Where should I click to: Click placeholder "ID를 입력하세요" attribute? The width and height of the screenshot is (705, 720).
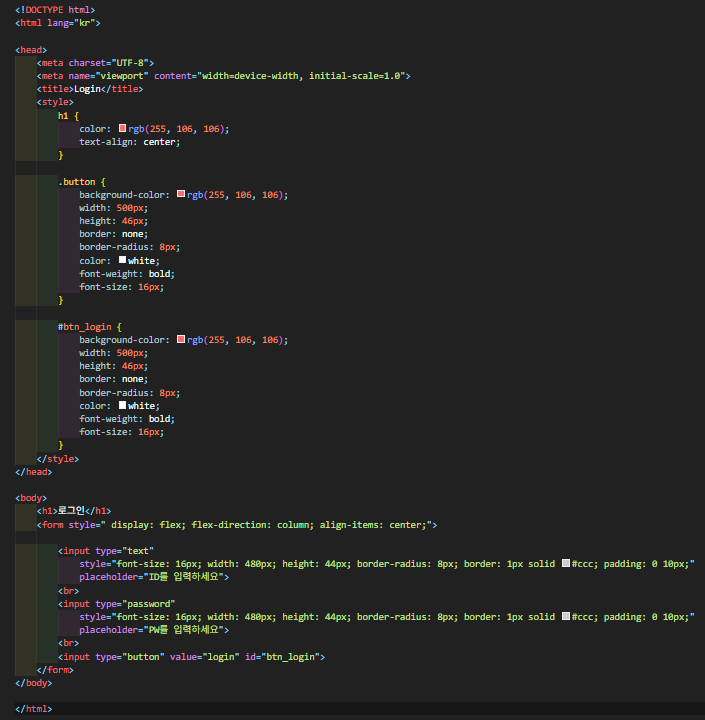pos(154,577)
